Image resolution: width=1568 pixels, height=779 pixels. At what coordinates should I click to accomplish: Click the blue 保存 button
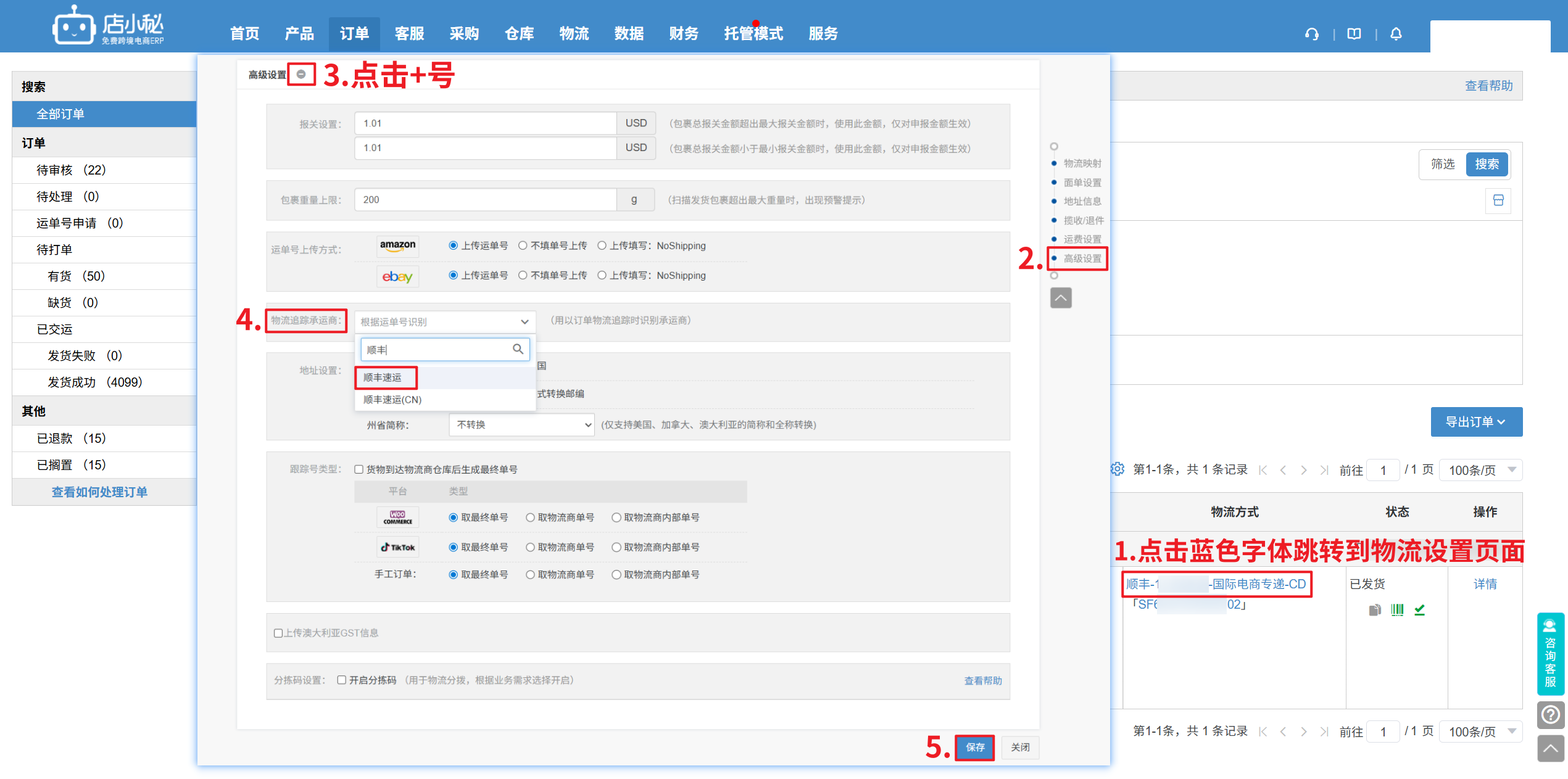tap(974, 747)
